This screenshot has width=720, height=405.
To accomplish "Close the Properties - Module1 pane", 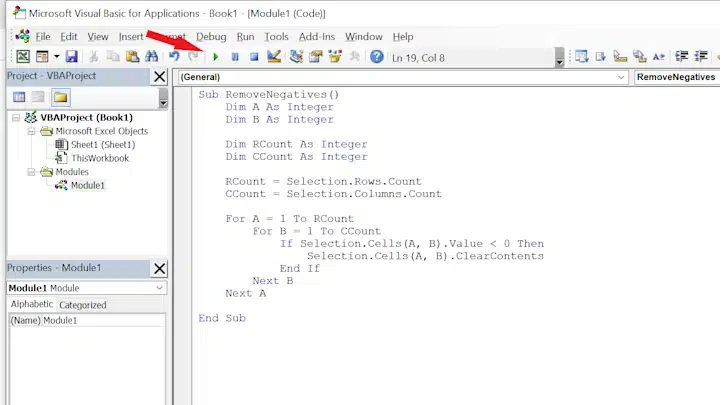I will (159, 269).
